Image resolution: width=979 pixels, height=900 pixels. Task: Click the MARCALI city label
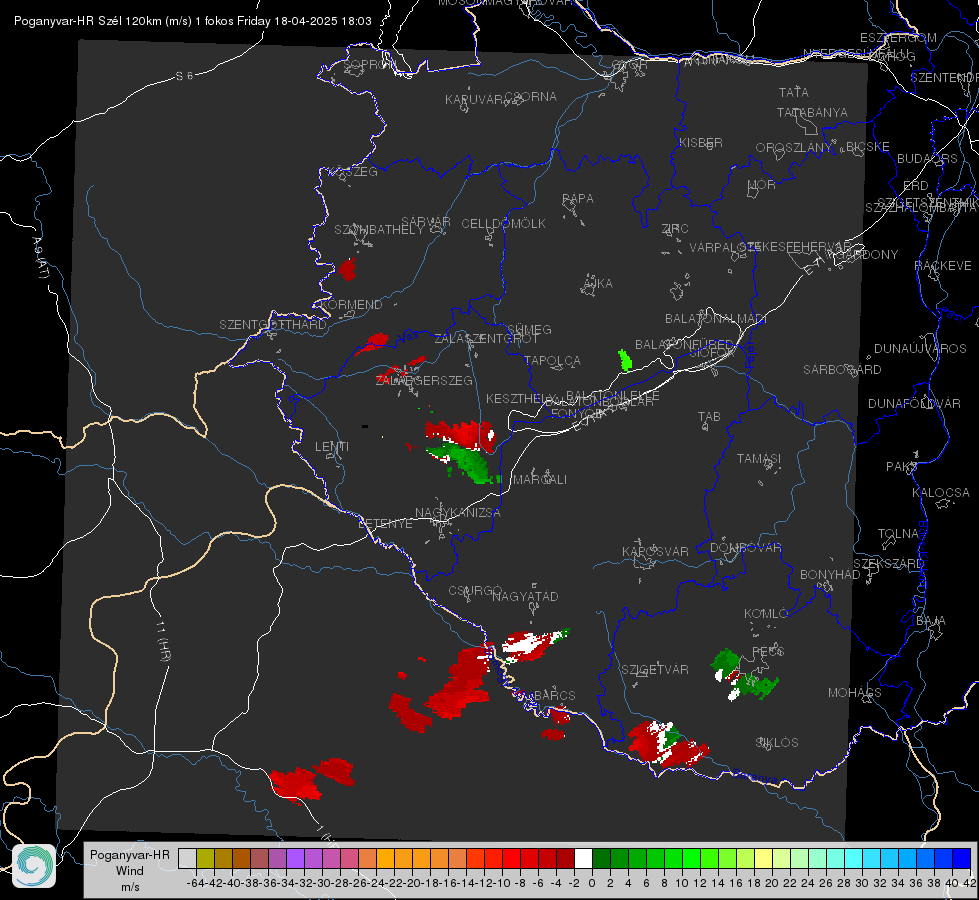(539, 480)
